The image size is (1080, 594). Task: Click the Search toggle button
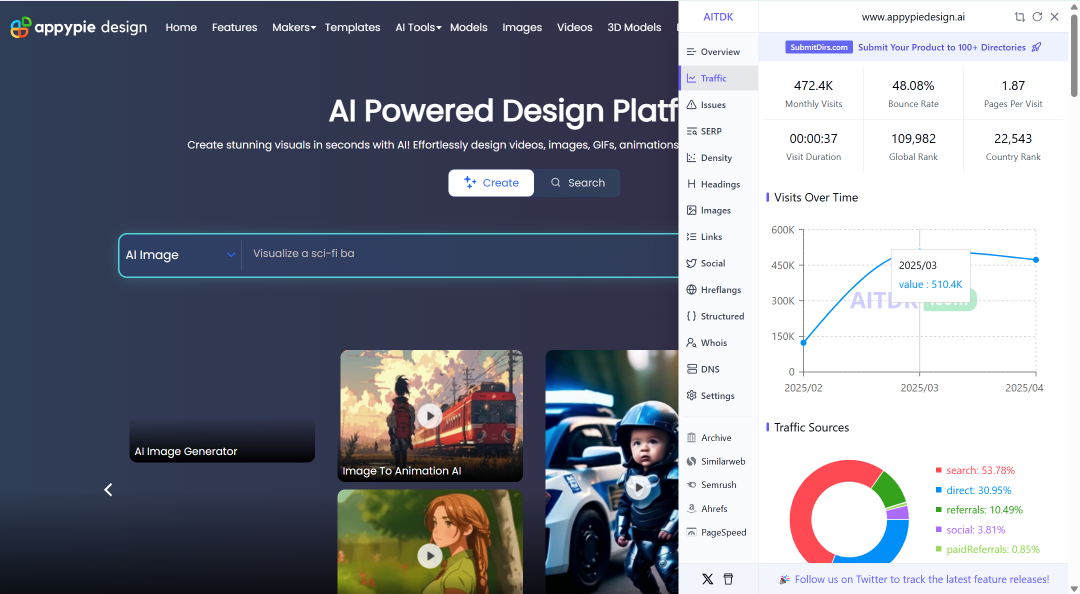click(578, 183)
